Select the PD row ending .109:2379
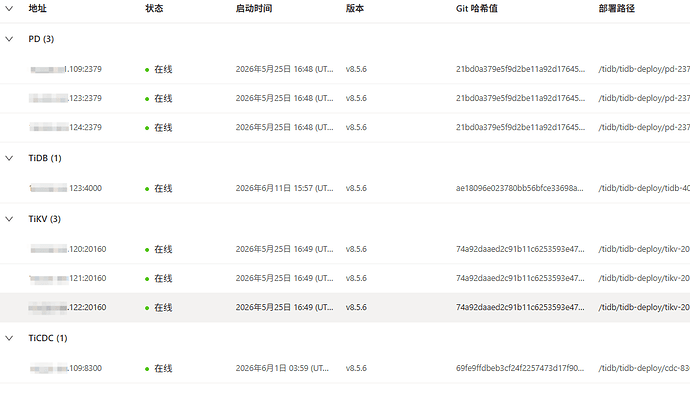Screen dimensions: 690x393 pos(345,69)
